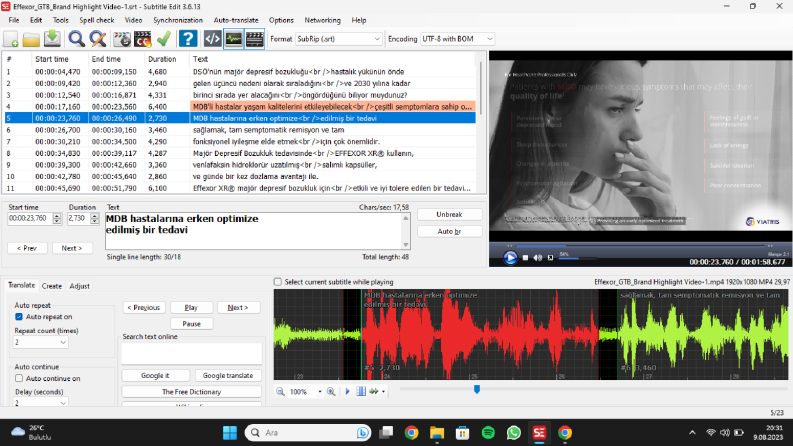This screenshot has height=446, width=793.
Task: Click the video player progress bar
Action: (640, 245)
